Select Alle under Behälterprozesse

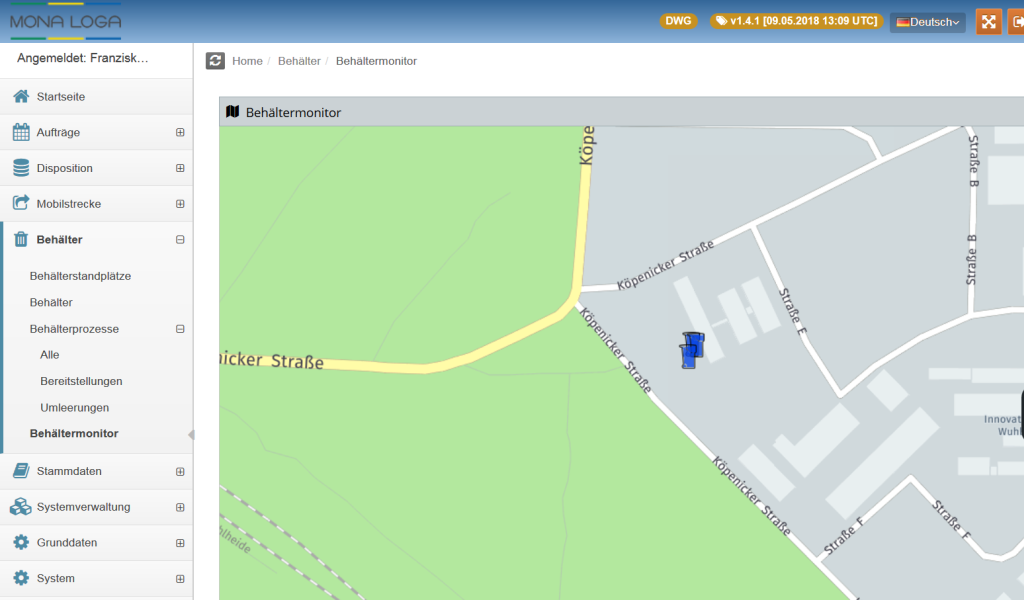pos(50,355)
